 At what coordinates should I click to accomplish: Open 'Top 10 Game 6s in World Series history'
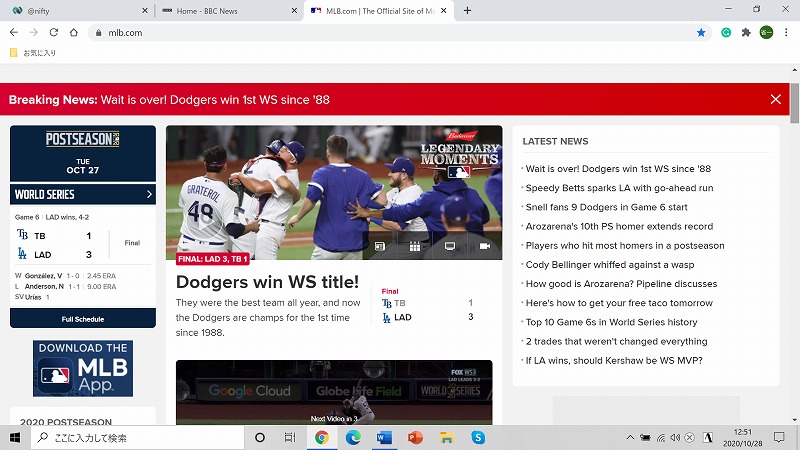point(611,322)
